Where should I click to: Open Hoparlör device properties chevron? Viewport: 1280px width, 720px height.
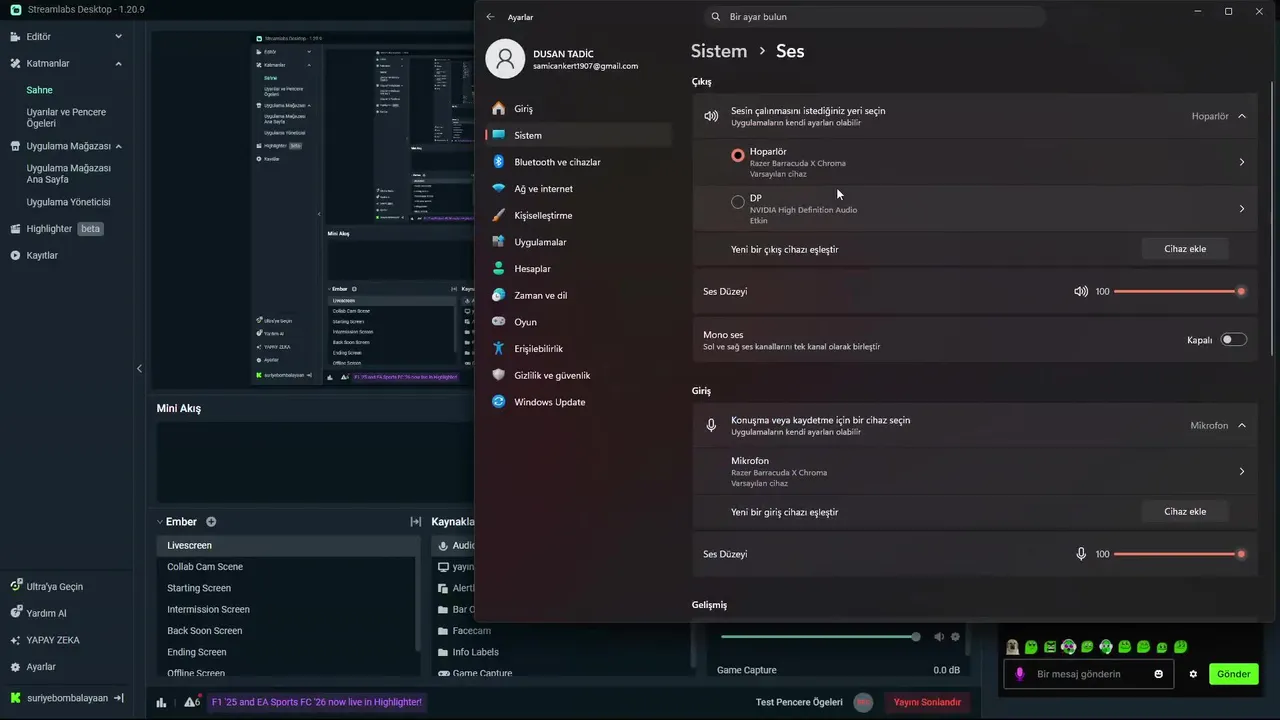1242,162
